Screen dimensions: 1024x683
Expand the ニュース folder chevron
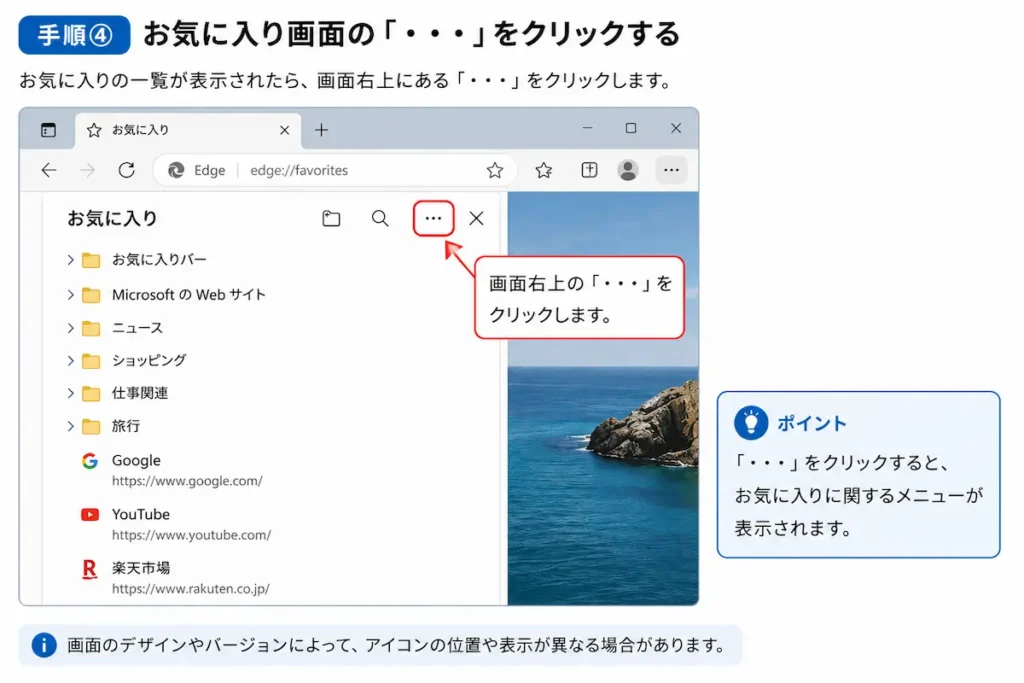pos(71,328)
